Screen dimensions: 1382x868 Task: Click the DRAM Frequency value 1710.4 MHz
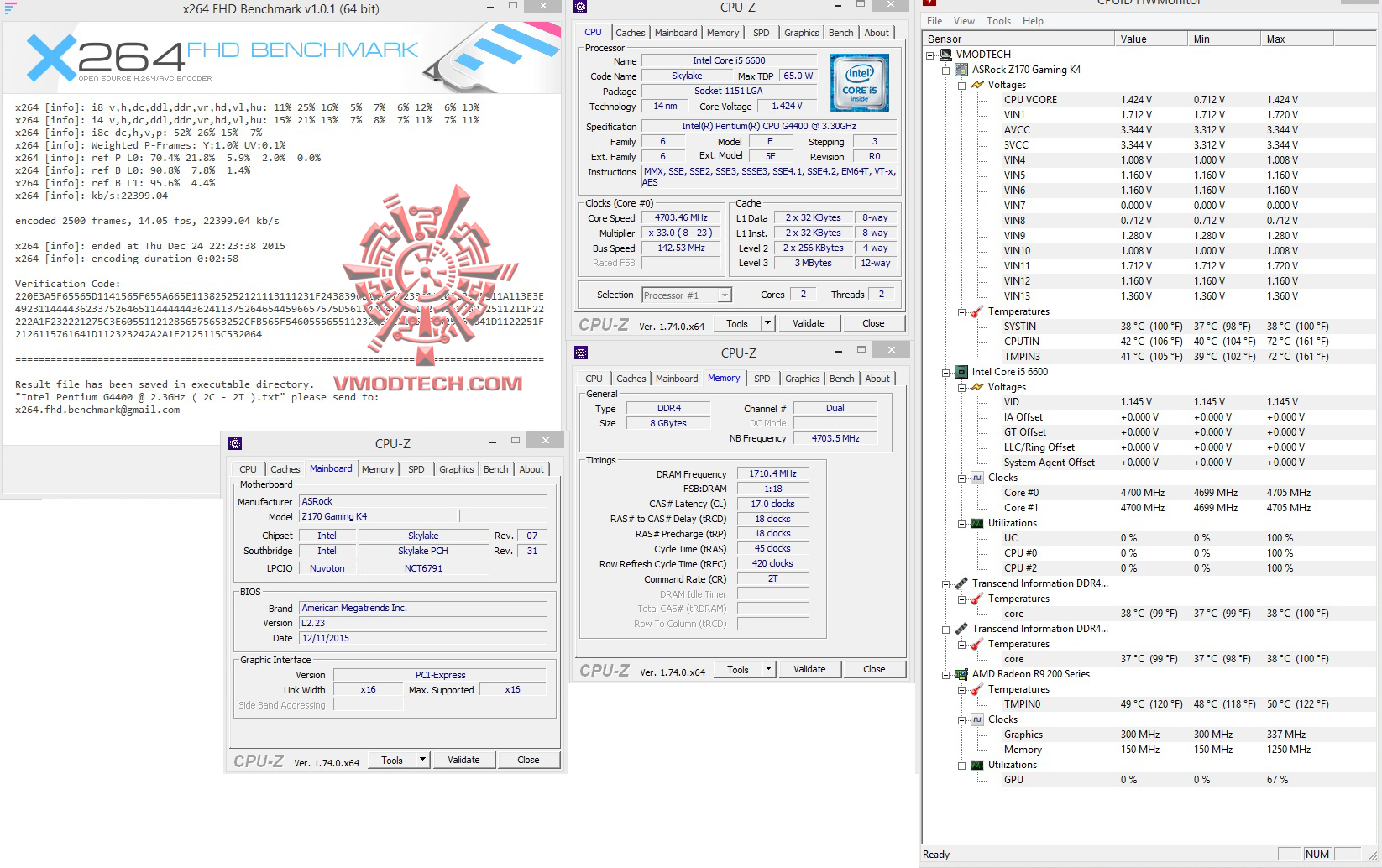click(x=772, y=473)
